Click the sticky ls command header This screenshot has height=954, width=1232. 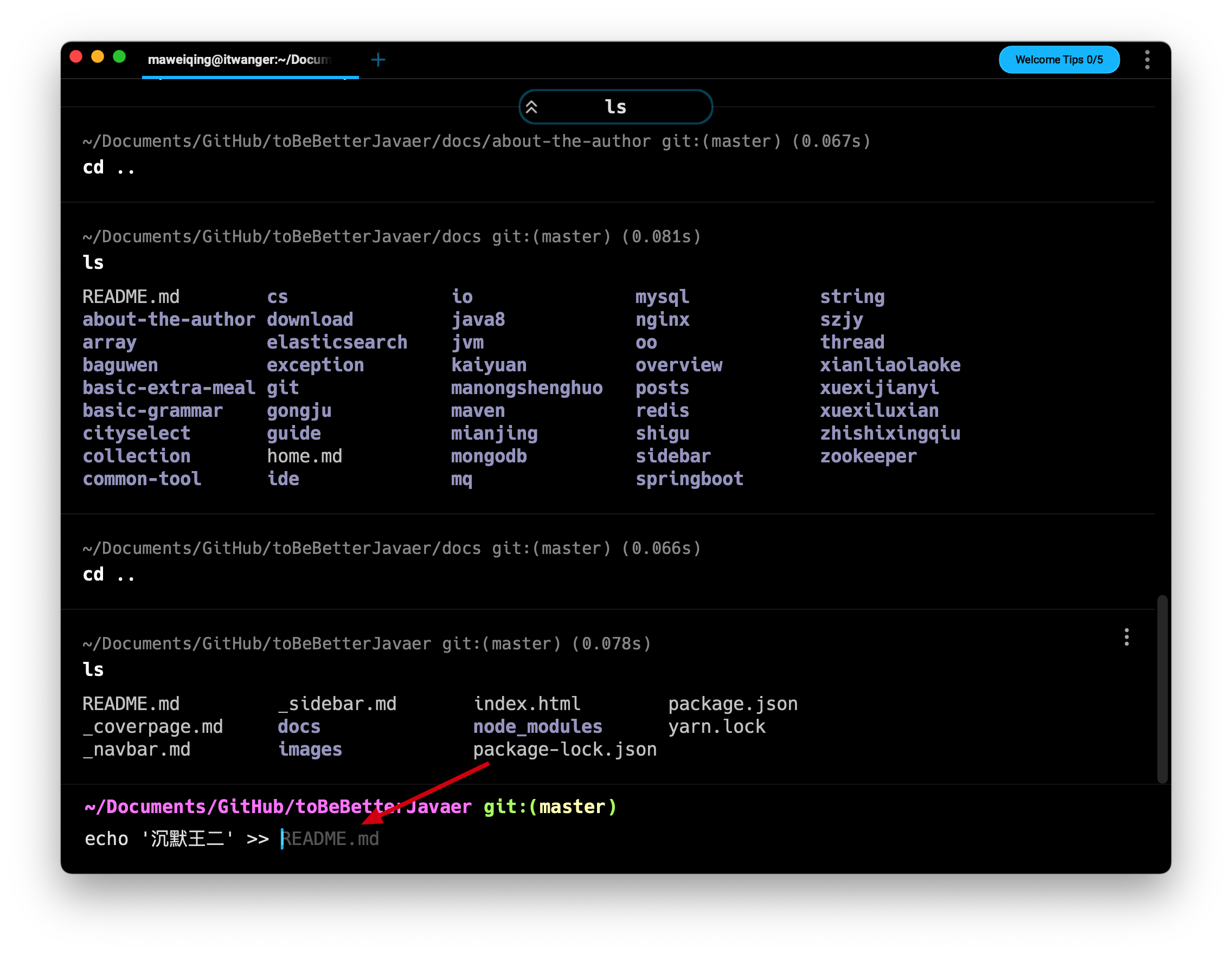coord(615,107)
